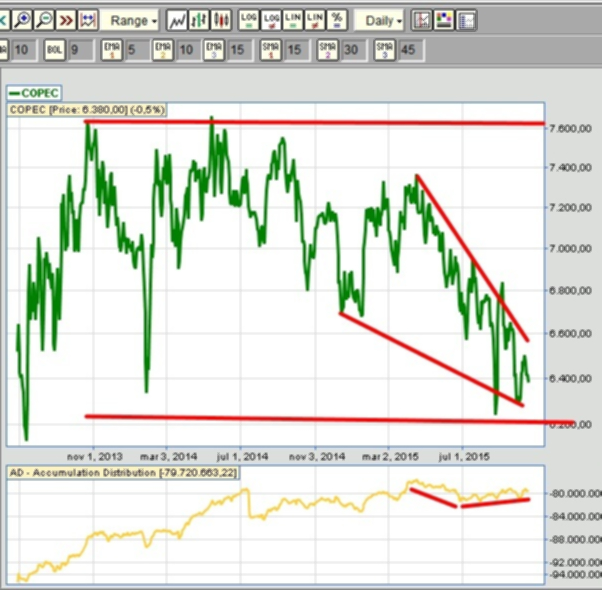Toggle the EMA 1 indicator button

pos(112,50)
